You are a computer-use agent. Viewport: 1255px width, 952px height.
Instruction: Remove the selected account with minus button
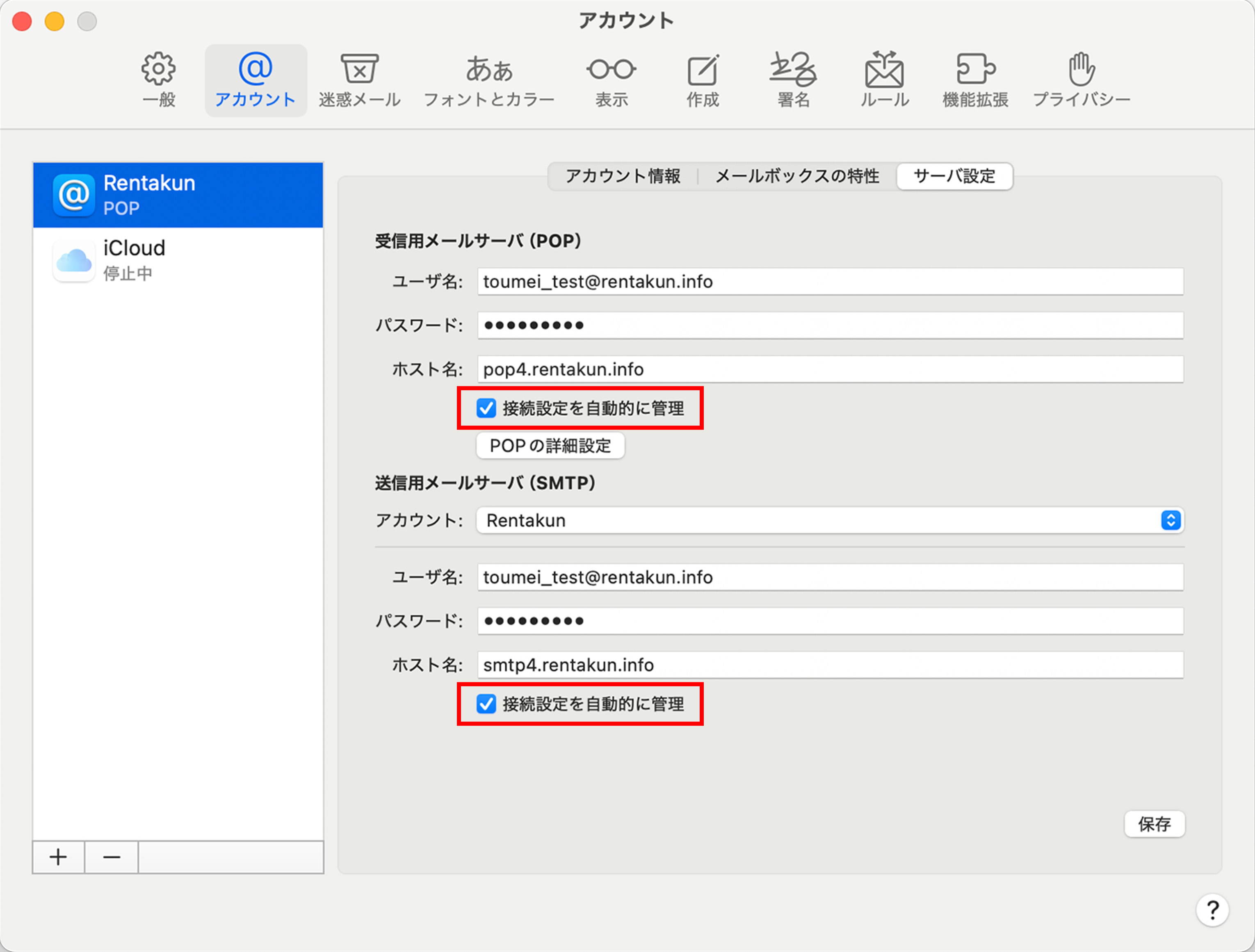112,857
